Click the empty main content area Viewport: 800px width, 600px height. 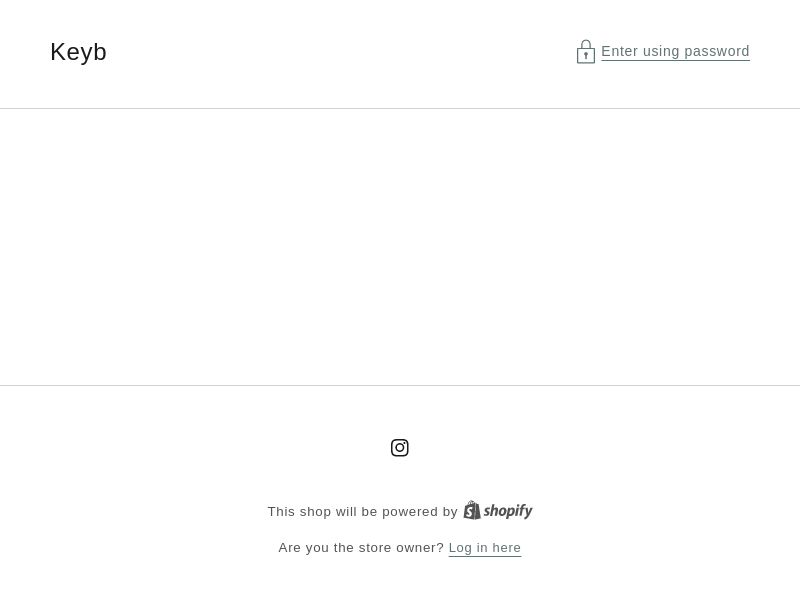click(400, 247)
